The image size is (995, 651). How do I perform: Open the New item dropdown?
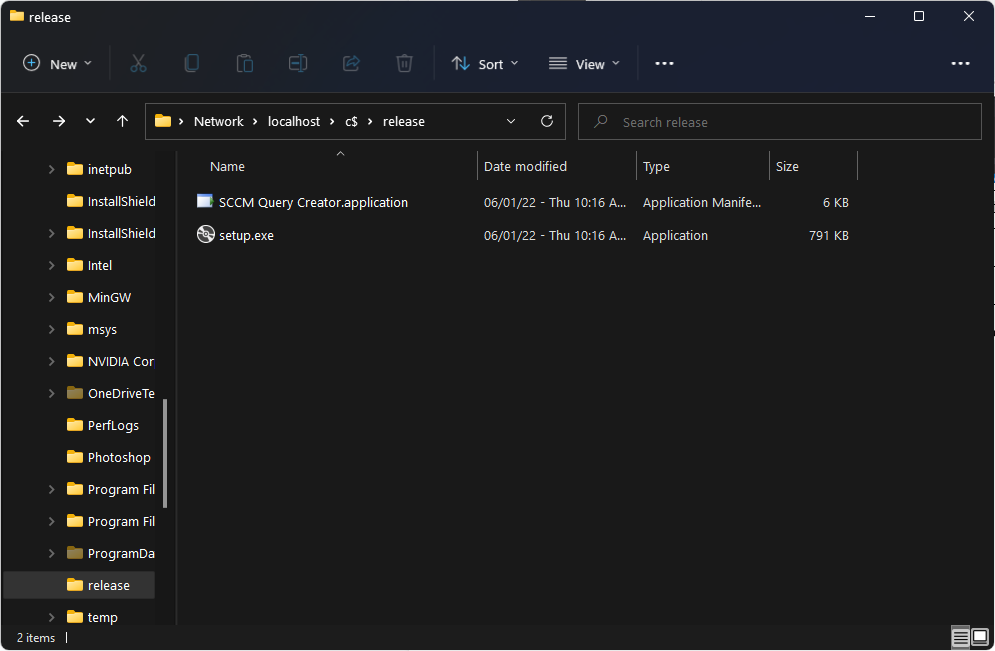pos(57,63)
